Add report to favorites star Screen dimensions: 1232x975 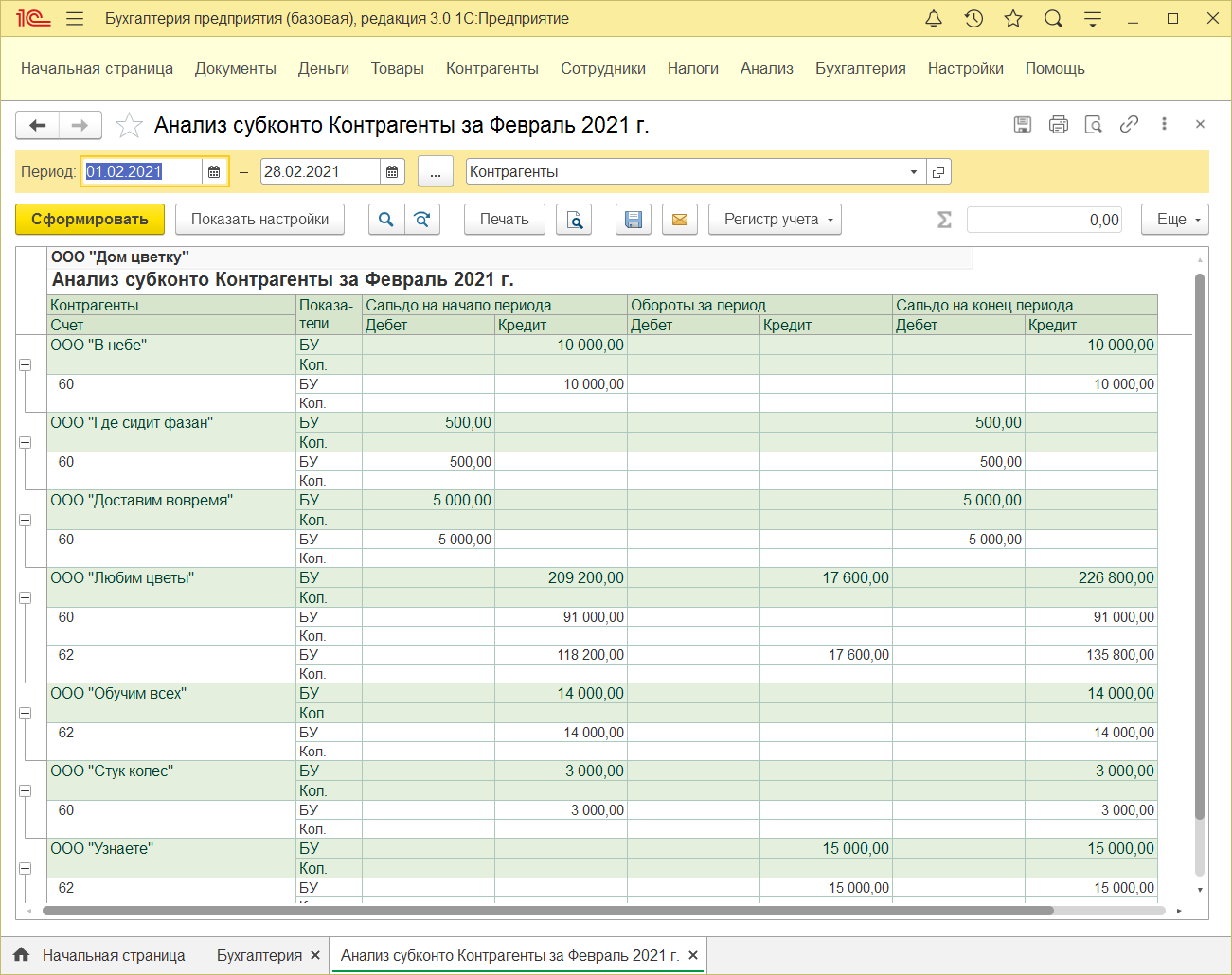pyautogui.click(x=129, y=125)
